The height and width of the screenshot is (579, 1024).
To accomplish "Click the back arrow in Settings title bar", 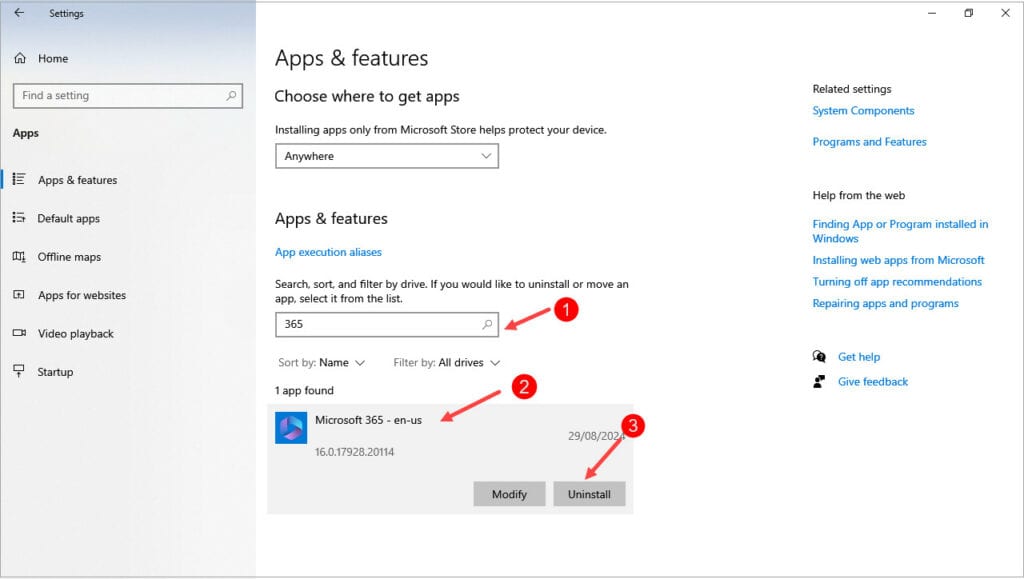I will point(19,13).
